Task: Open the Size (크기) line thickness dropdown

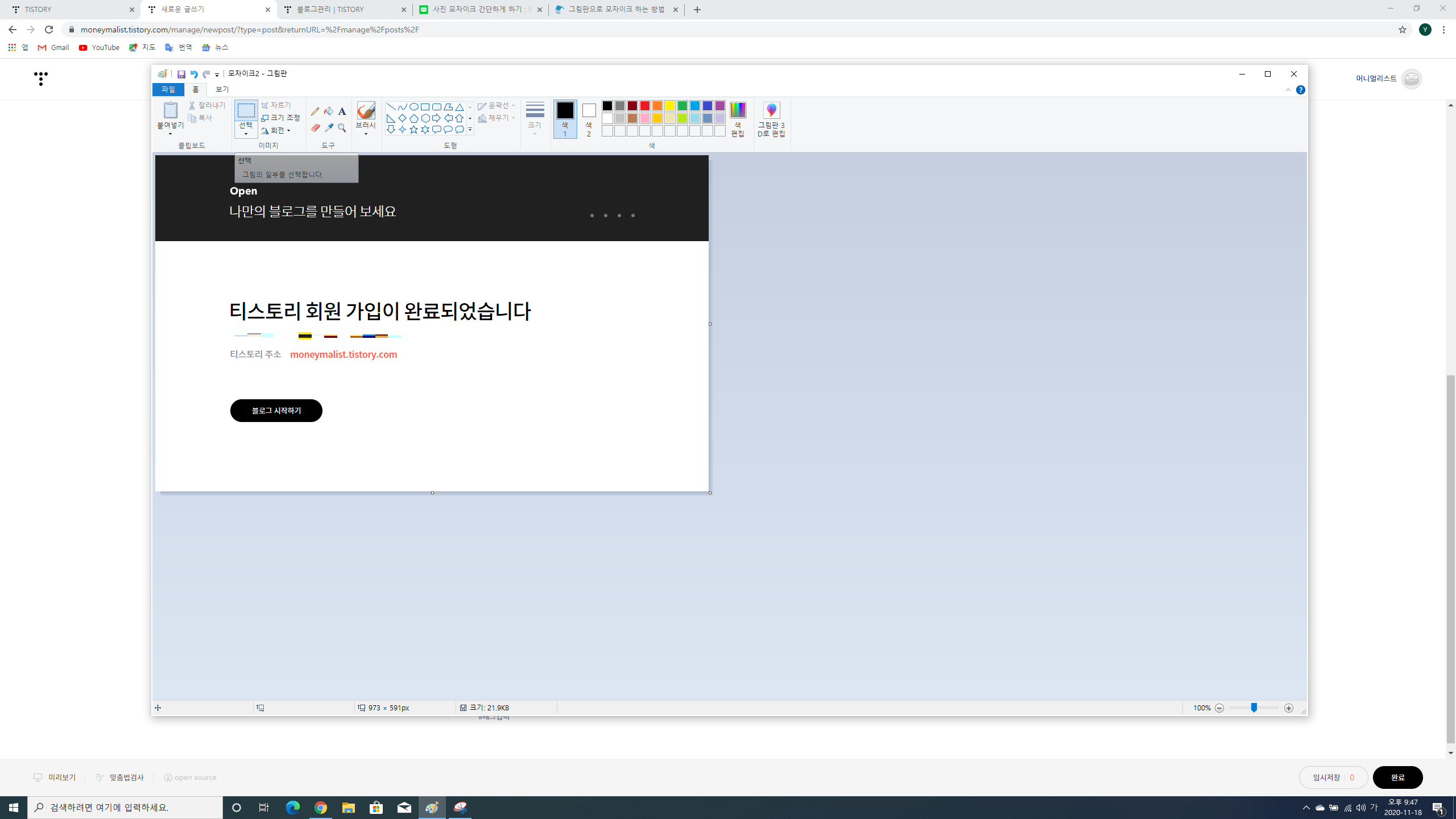Action: tap(535, 119)
